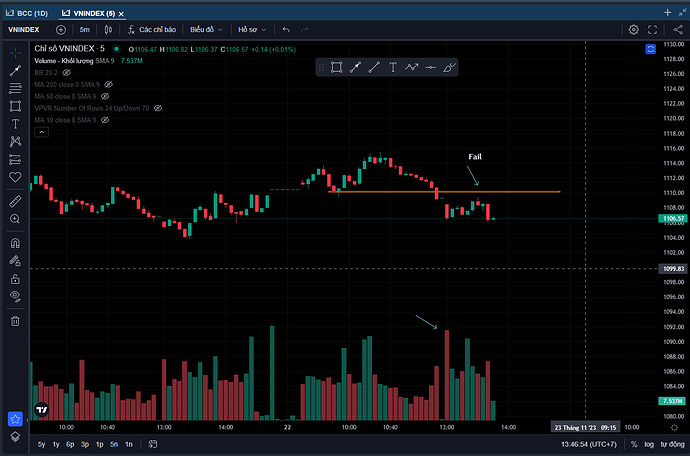
Task: Pick the line tool in floating toolbar
Action: pos(374,67)
